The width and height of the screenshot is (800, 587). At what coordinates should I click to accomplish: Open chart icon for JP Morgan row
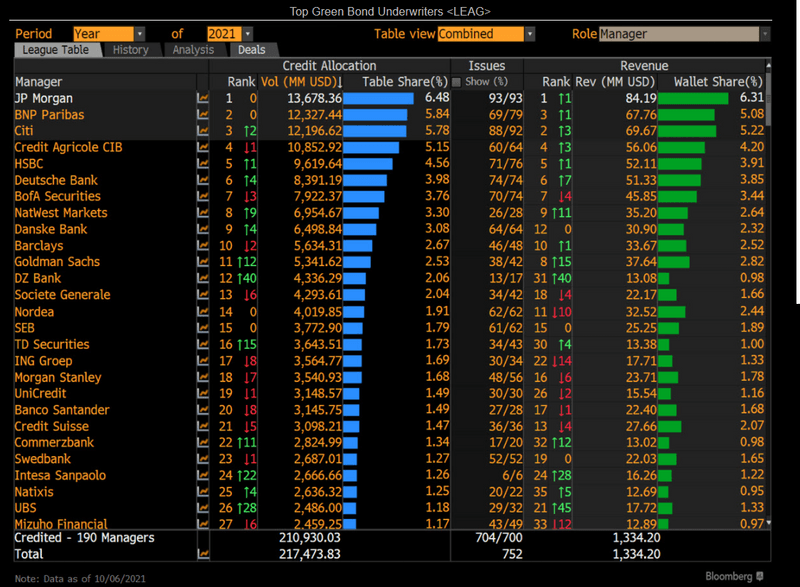(203, 98)
